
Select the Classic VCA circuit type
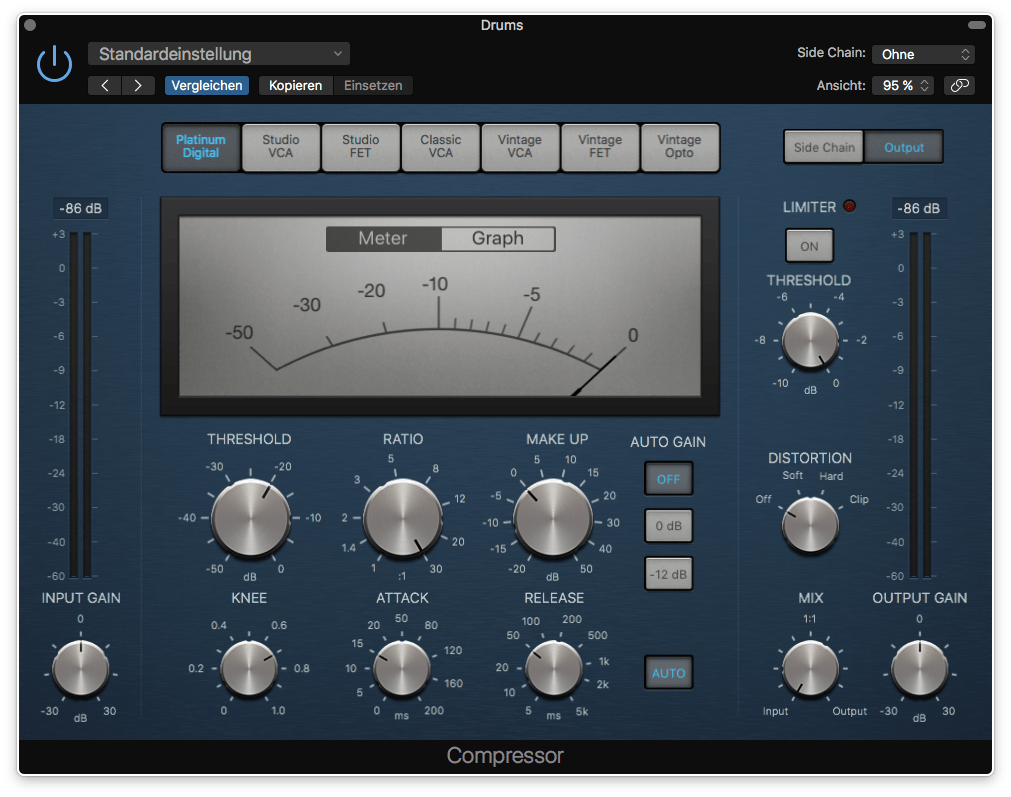tap(440, 147)
